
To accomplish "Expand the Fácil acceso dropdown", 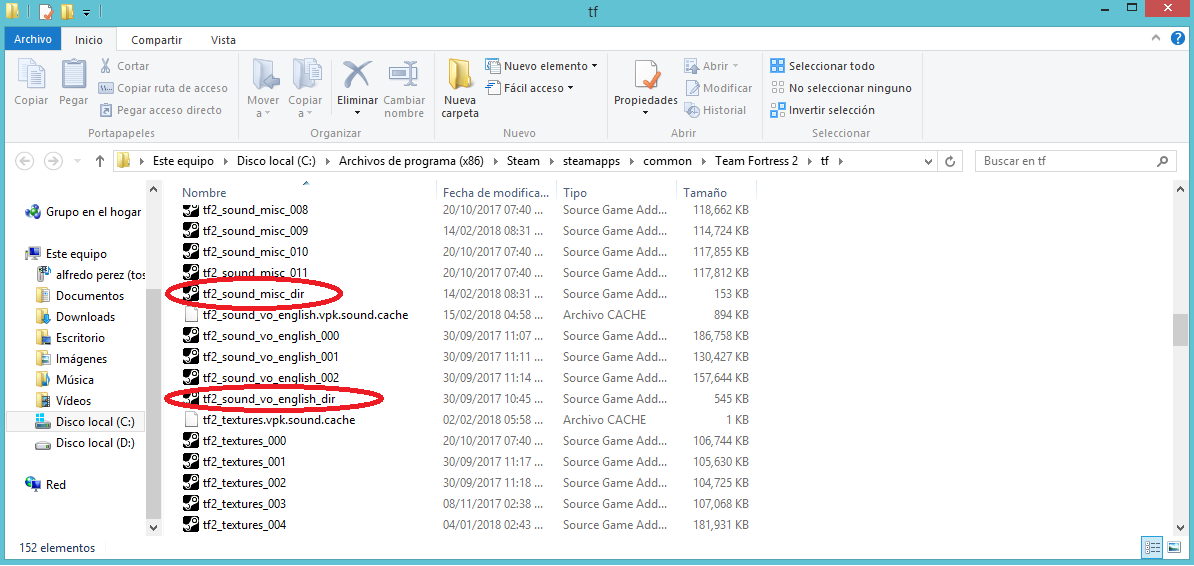I will pyautogui.click(x=570, y=88).
